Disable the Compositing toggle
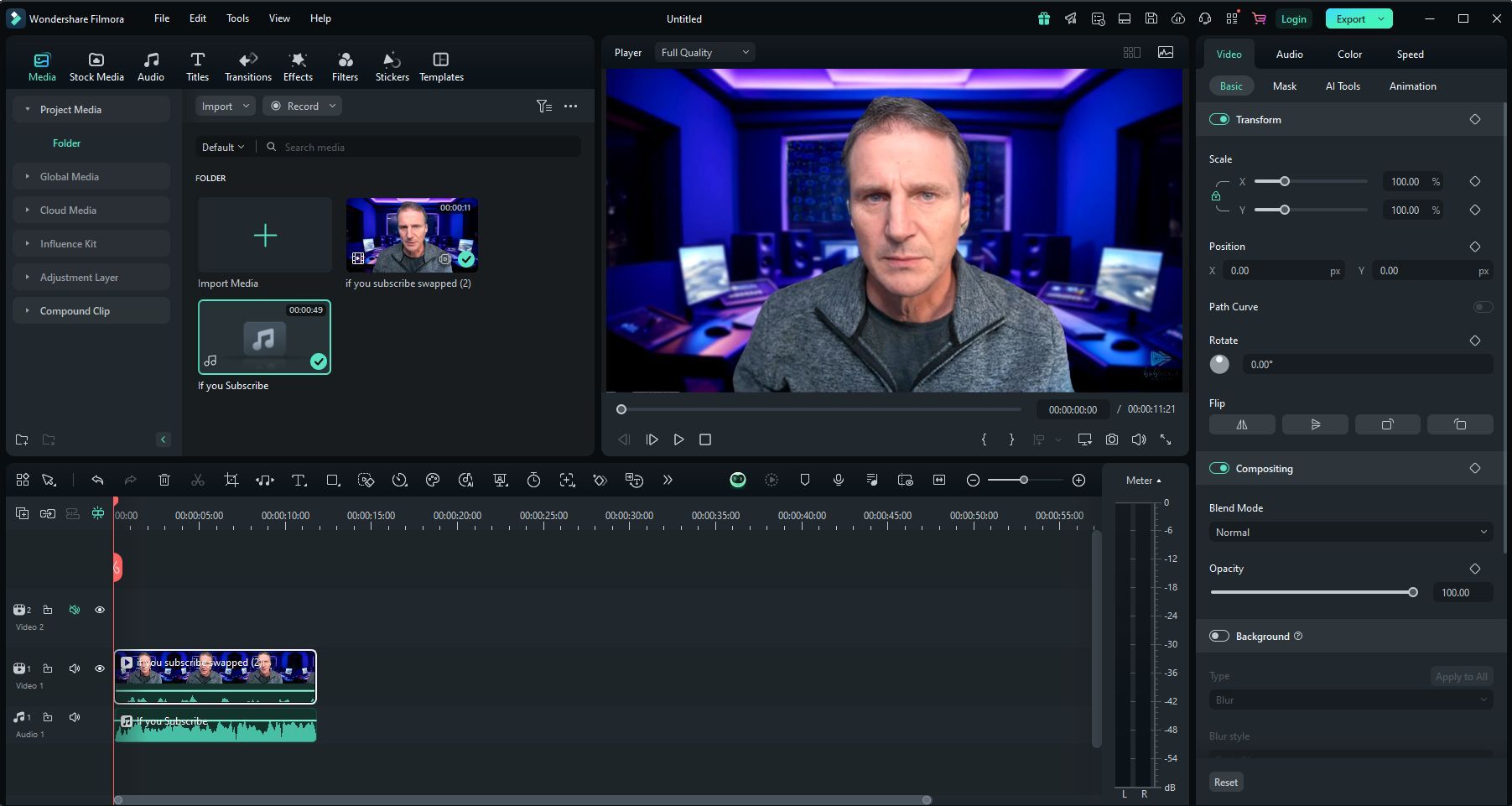This screenshot has width=1512, height=806. pyautogui.click(x=1219, y=468)
